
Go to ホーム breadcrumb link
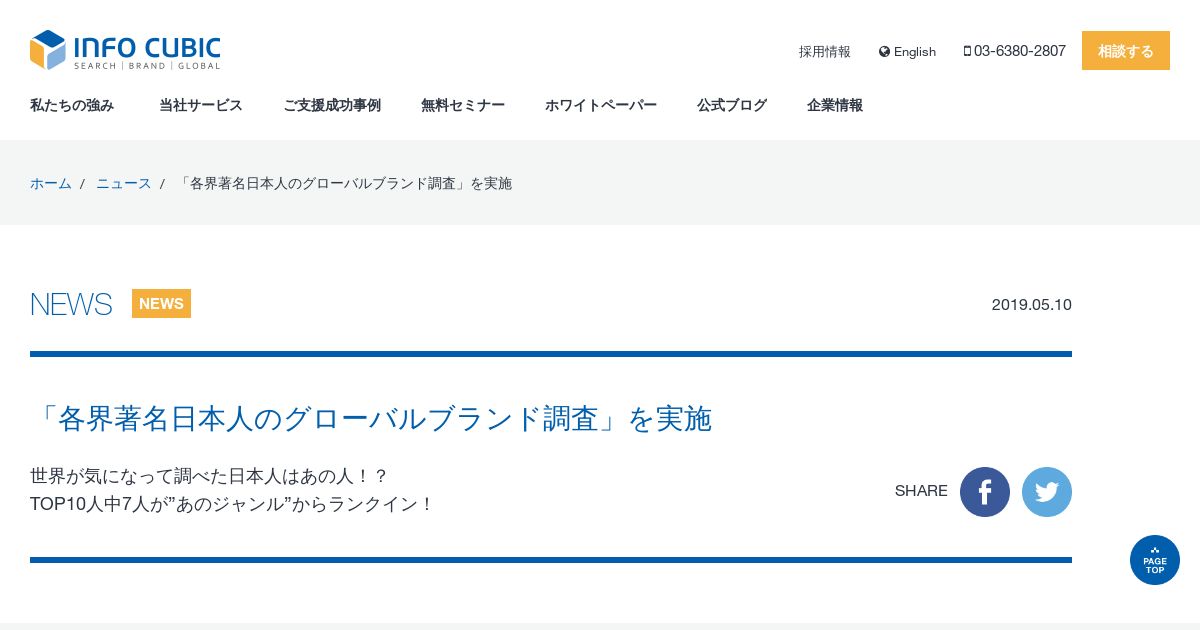click(x=51, y=183)
